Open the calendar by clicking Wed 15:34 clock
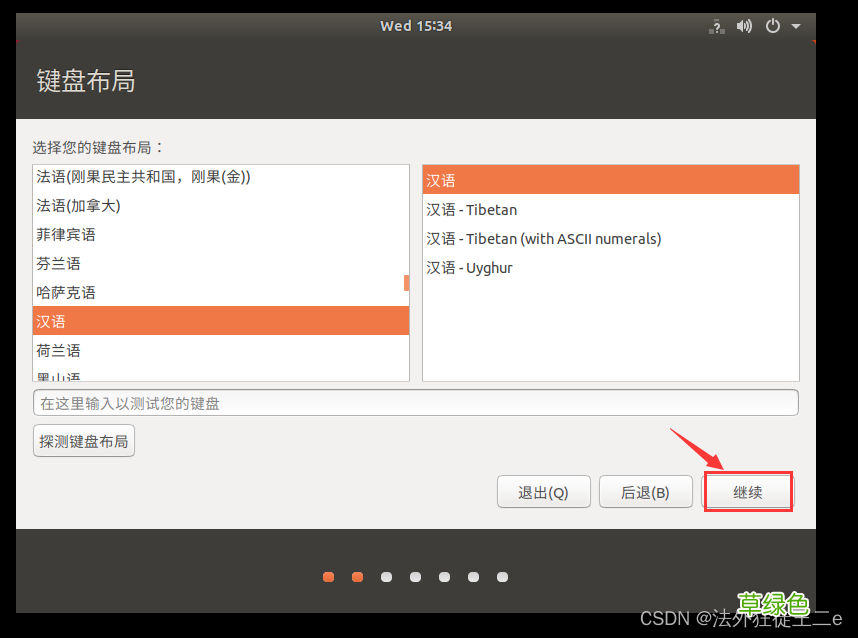 [x=416, y=26]
